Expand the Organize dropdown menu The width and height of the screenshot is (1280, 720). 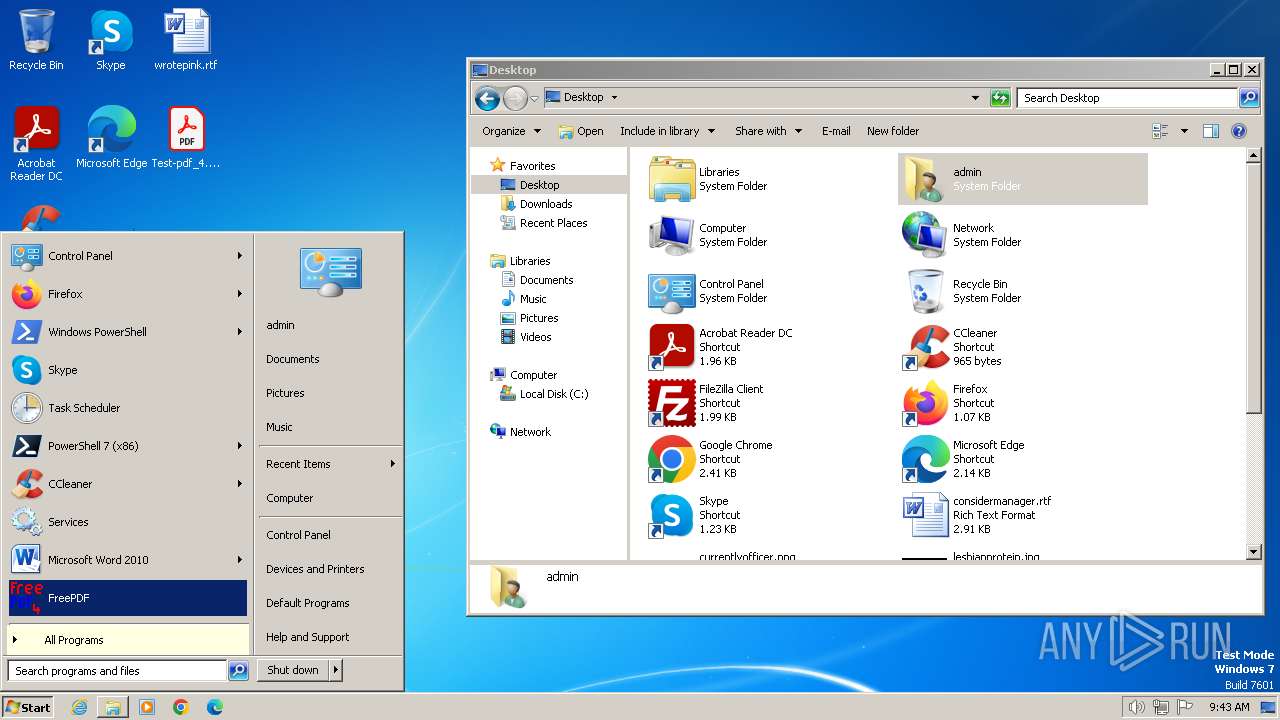511,131
